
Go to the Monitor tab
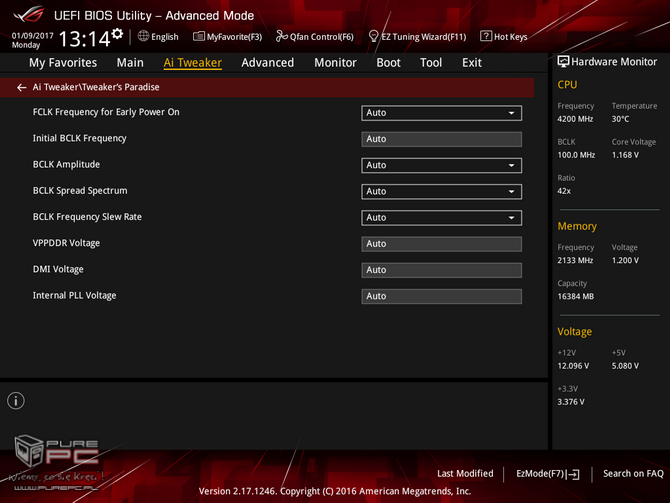(x=335, y=63)
